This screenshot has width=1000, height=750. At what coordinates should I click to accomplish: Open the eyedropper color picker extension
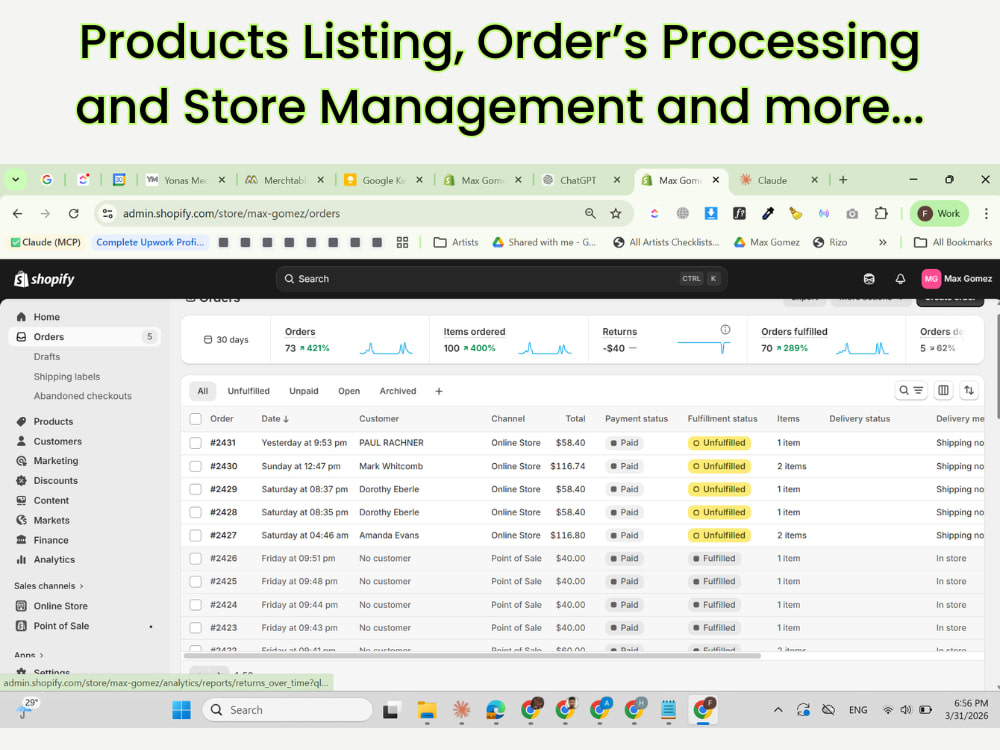[768, 214]
